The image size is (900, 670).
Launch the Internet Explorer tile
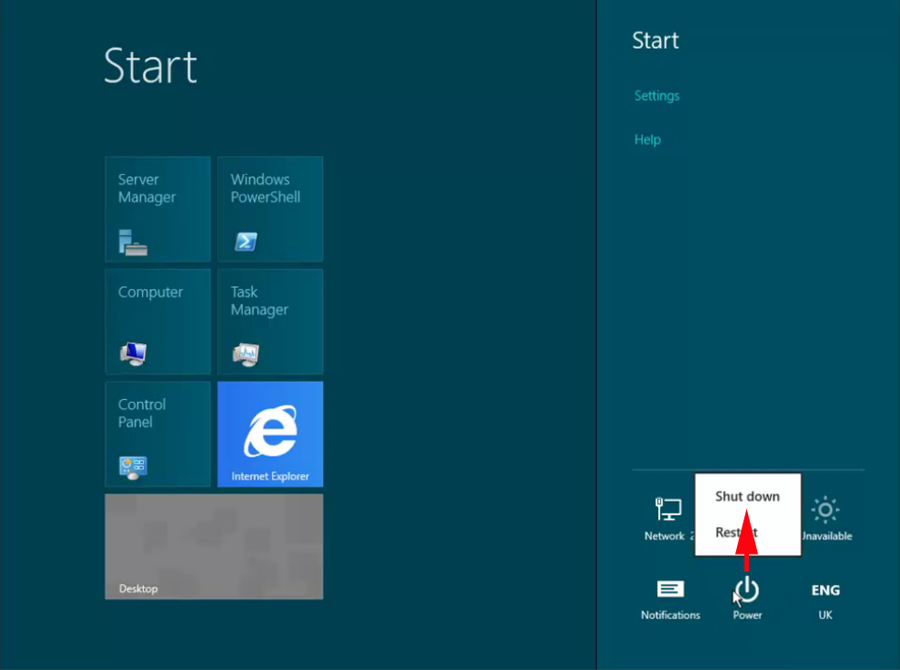click(270, 434)
